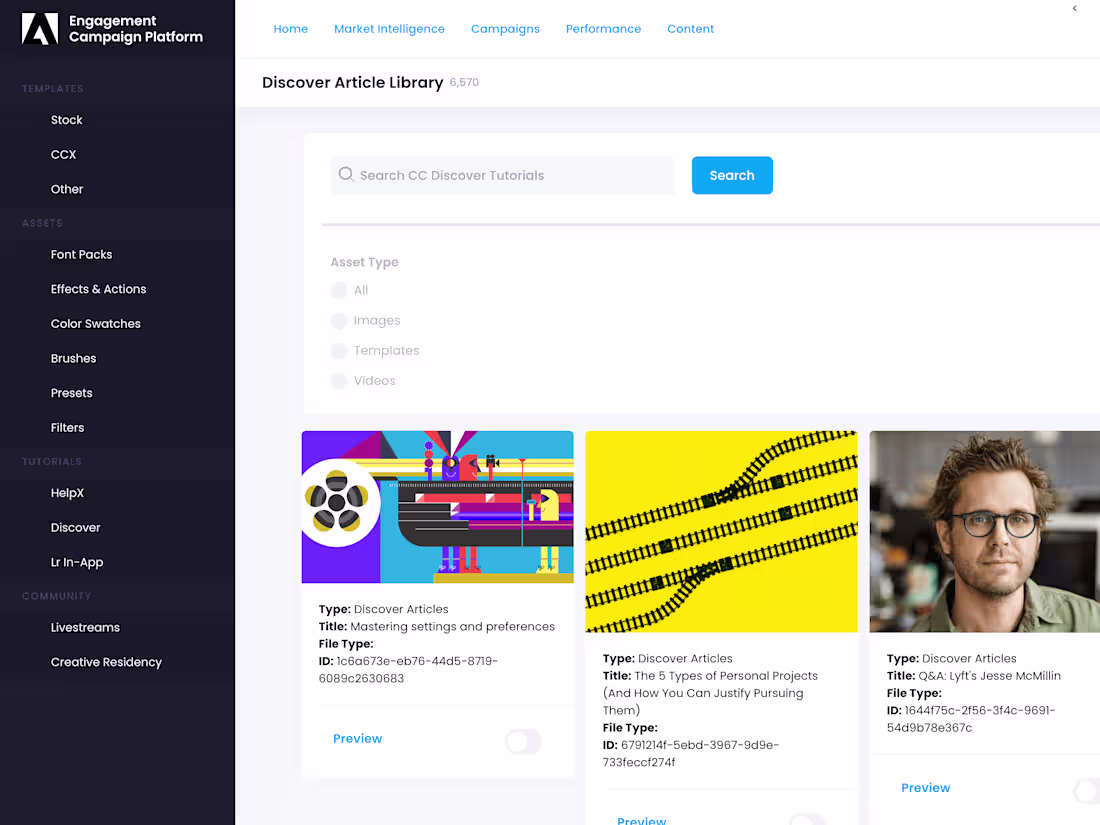This screenshot has height=825, width=1100.
Task: Open the Performance tab
Action: (603, 29)
